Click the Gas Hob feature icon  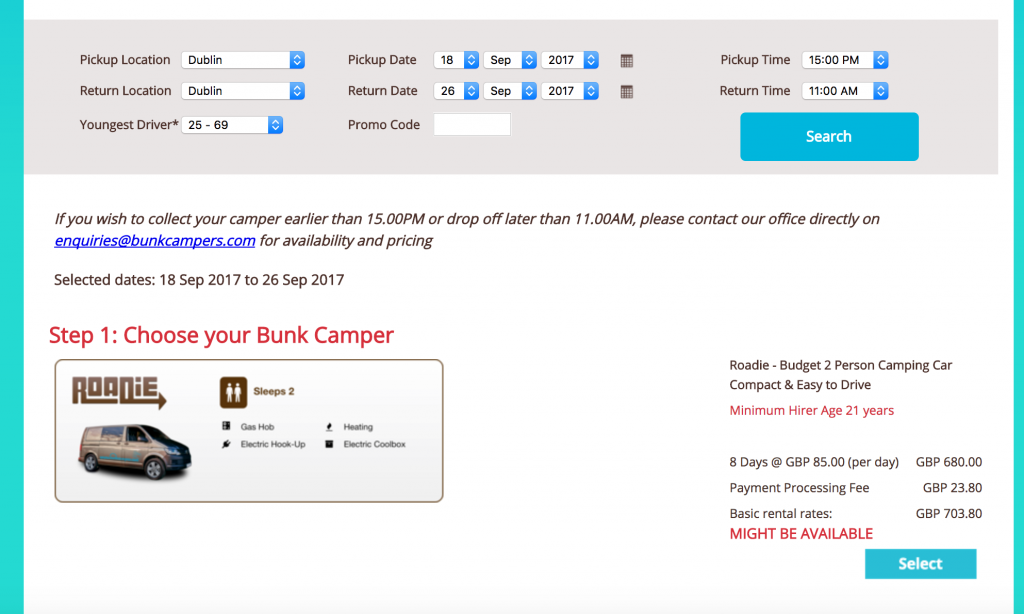(226, 426)
